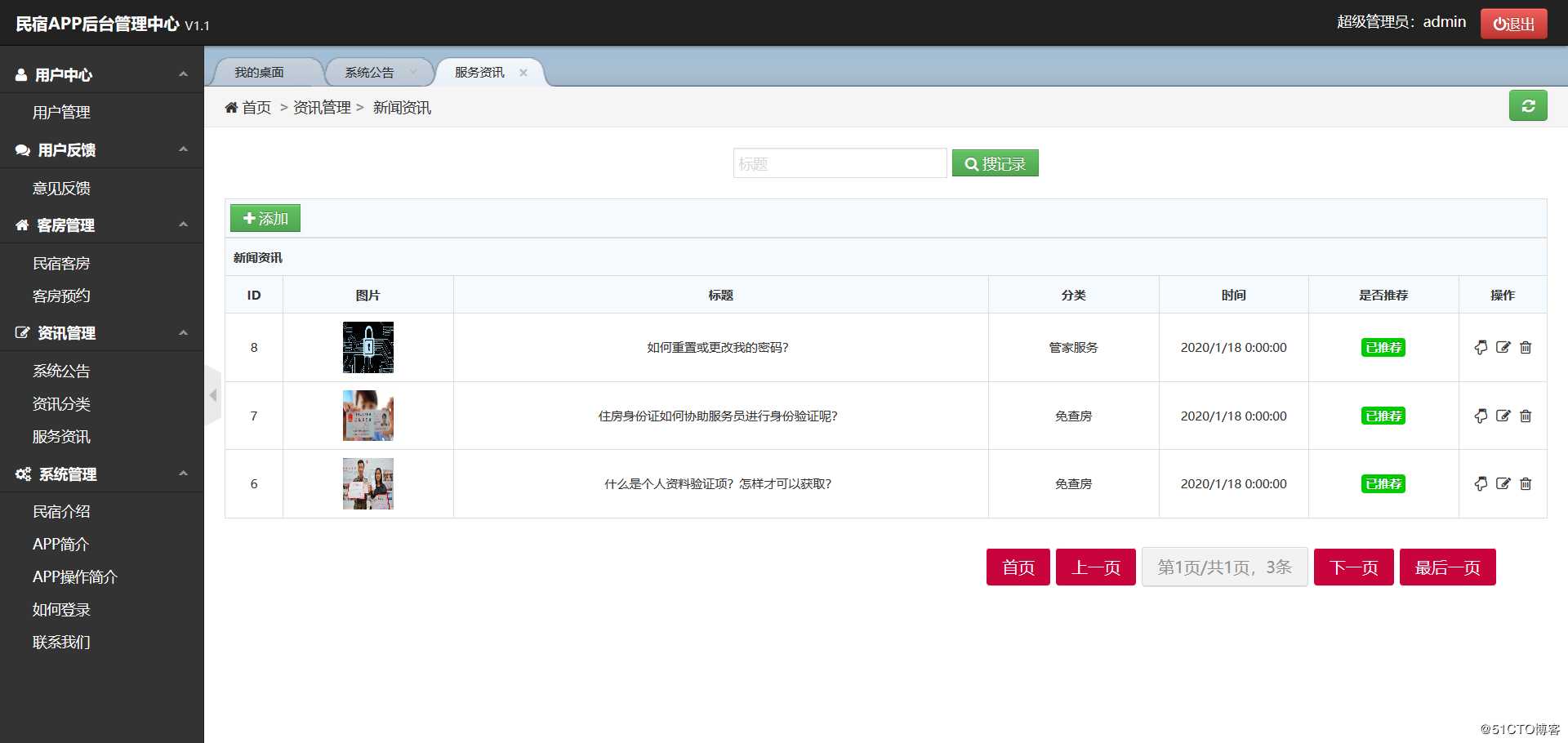
Task: Click the 已推荐 badge for ID 8
Action: coord(1383,348)
